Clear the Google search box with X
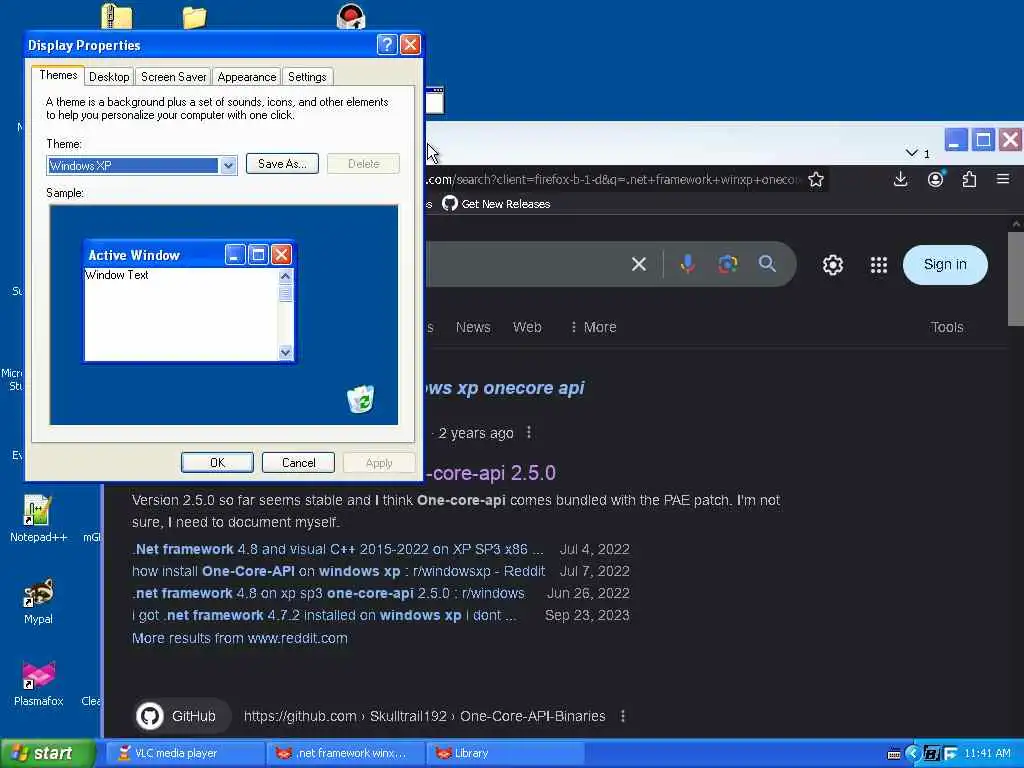The image size is (1024, 768). [639, 264]
